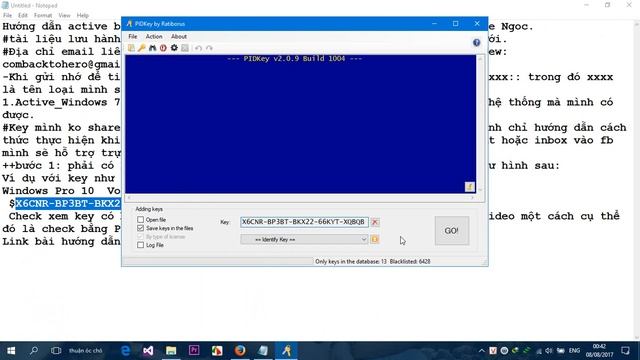Click the database status bar text

pos(373,261)
